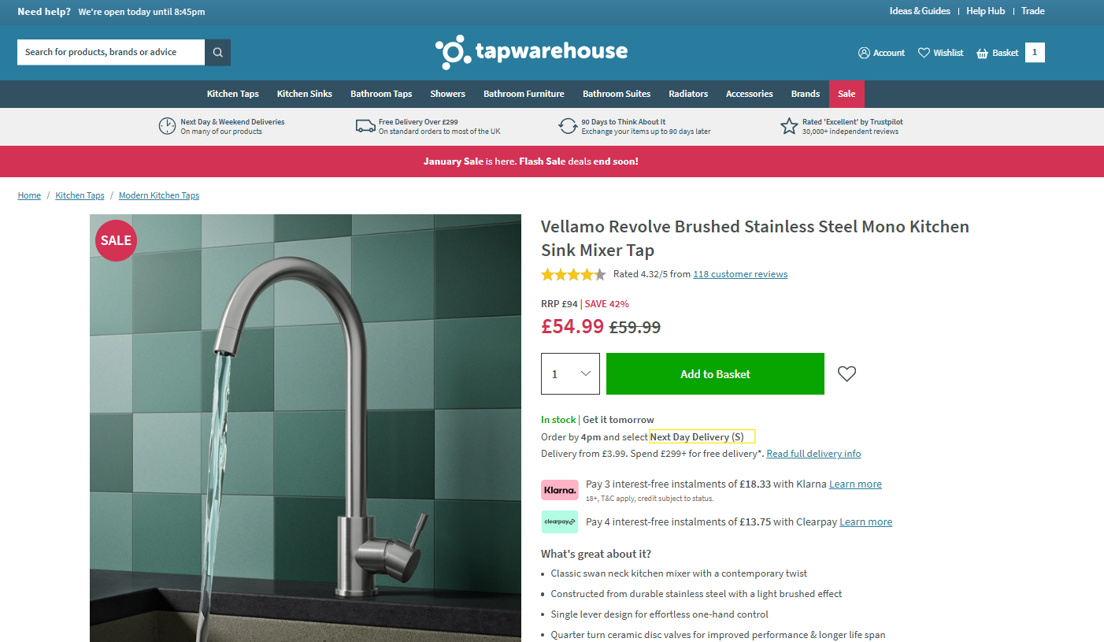The image size is (1104, 642).
Task: Click the tapwarehouse logo
Action: [x=531, y=52]
